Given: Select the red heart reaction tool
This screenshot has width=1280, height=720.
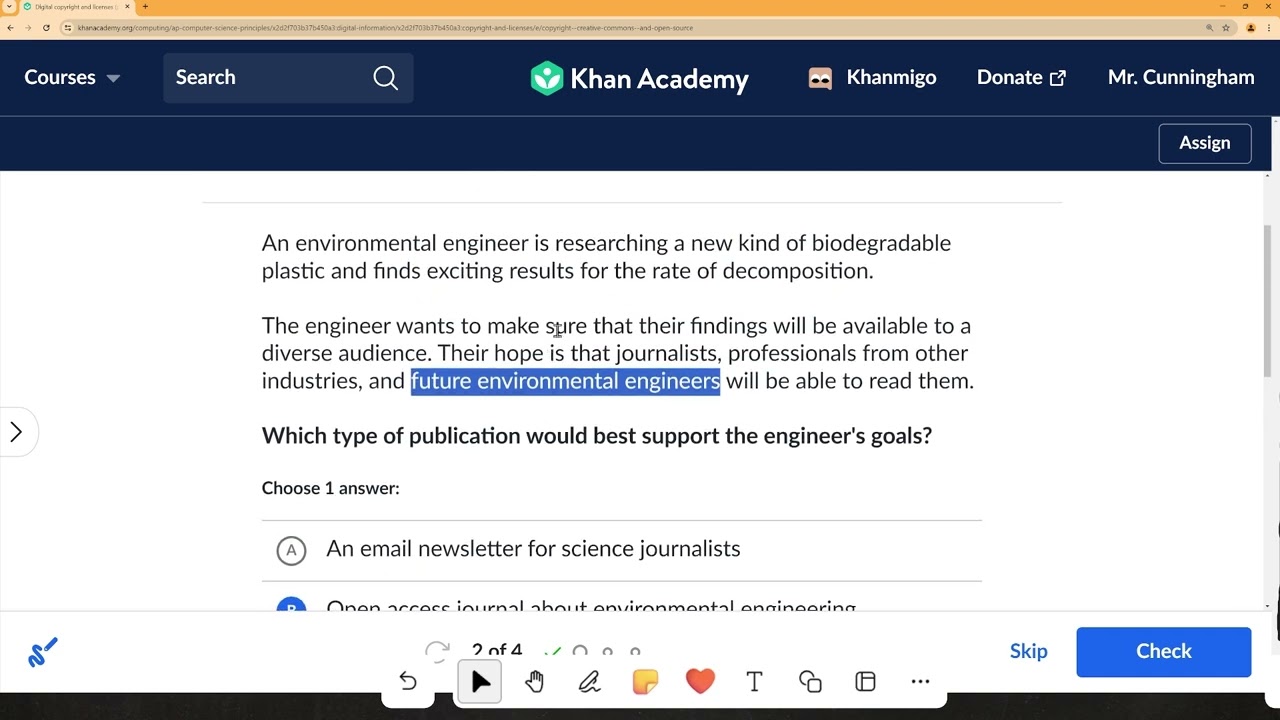Looking at the screenshot, I should pos(700,681).
